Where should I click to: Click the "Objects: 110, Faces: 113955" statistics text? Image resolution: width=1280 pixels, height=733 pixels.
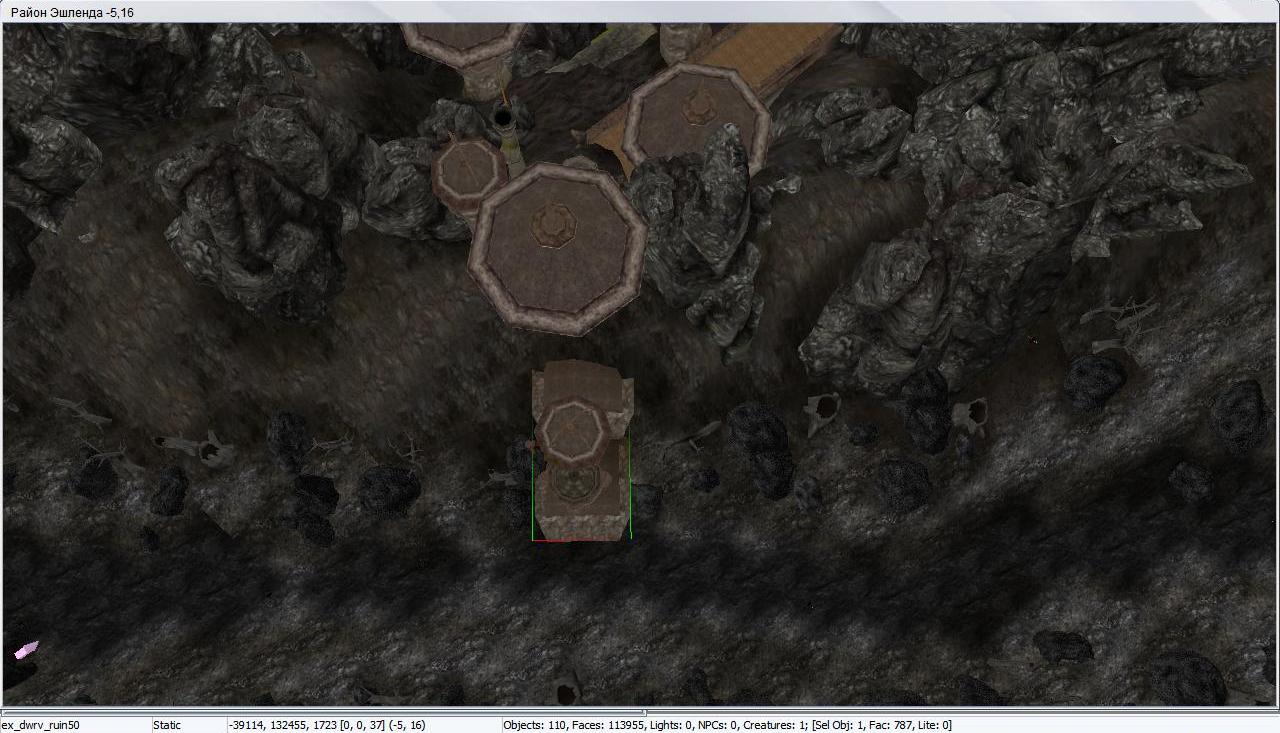[x=574, y=725]
